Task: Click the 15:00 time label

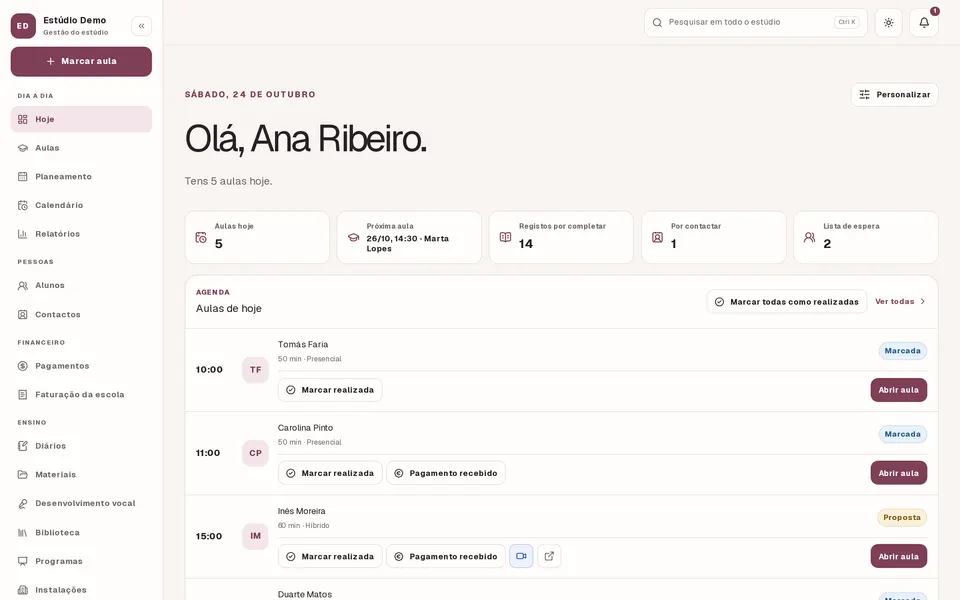Action: click(209, 536)
